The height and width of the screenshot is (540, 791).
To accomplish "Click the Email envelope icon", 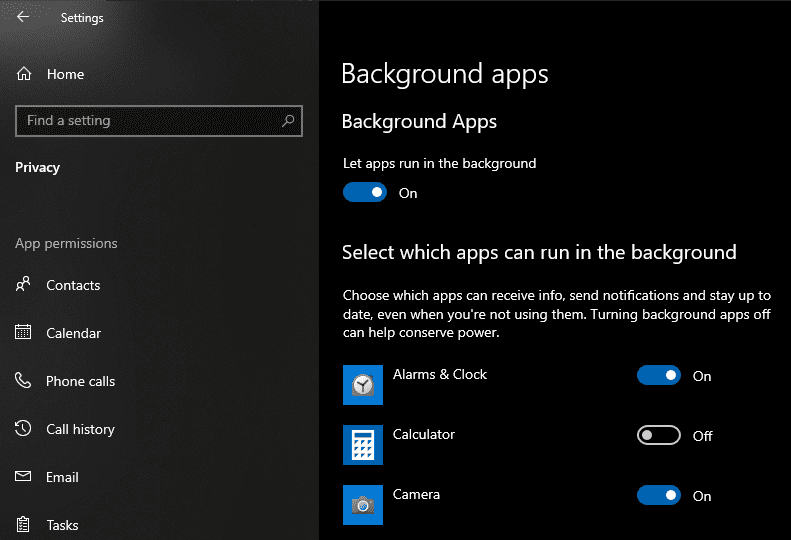I will (x=23, y=476).
